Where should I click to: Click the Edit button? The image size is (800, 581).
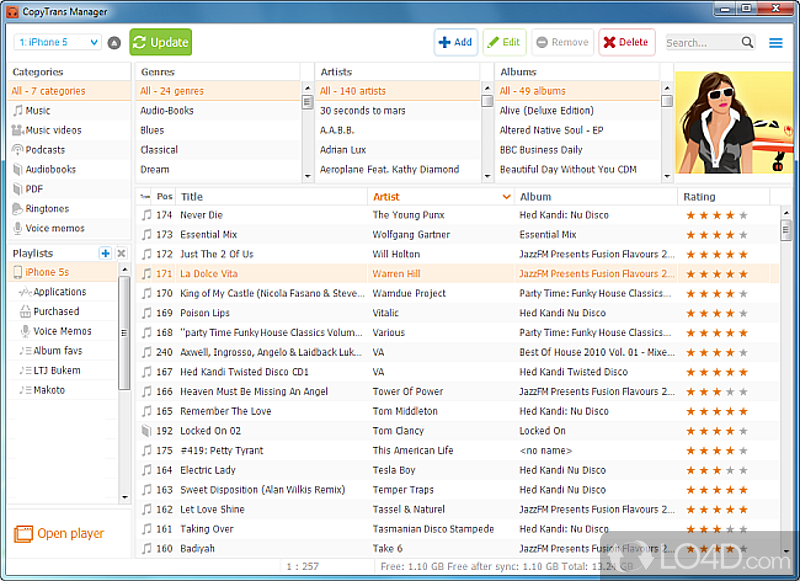point(504,42)
